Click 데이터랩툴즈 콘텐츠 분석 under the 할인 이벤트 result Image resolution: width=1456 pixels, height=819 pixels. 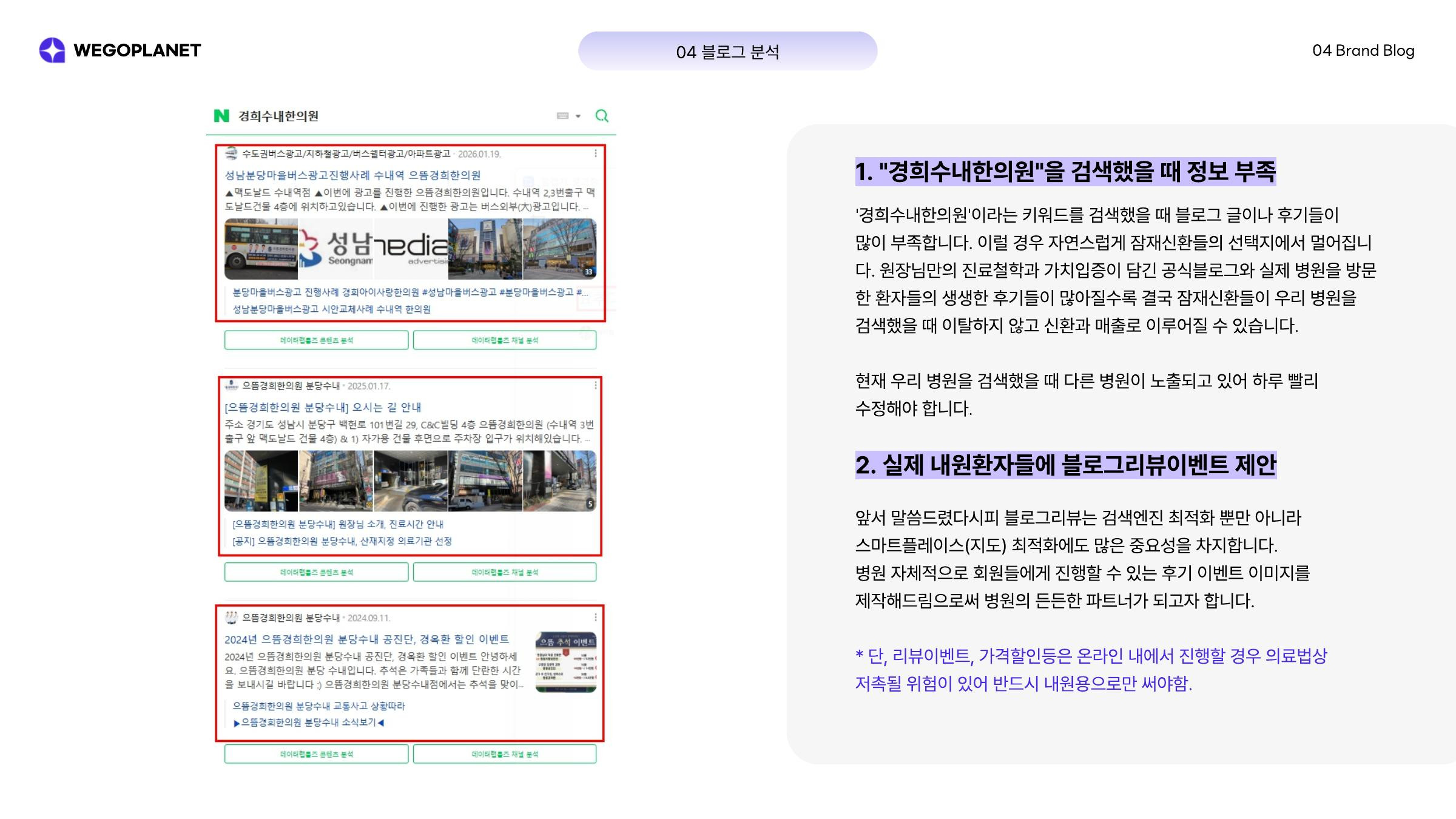point(316,754)
